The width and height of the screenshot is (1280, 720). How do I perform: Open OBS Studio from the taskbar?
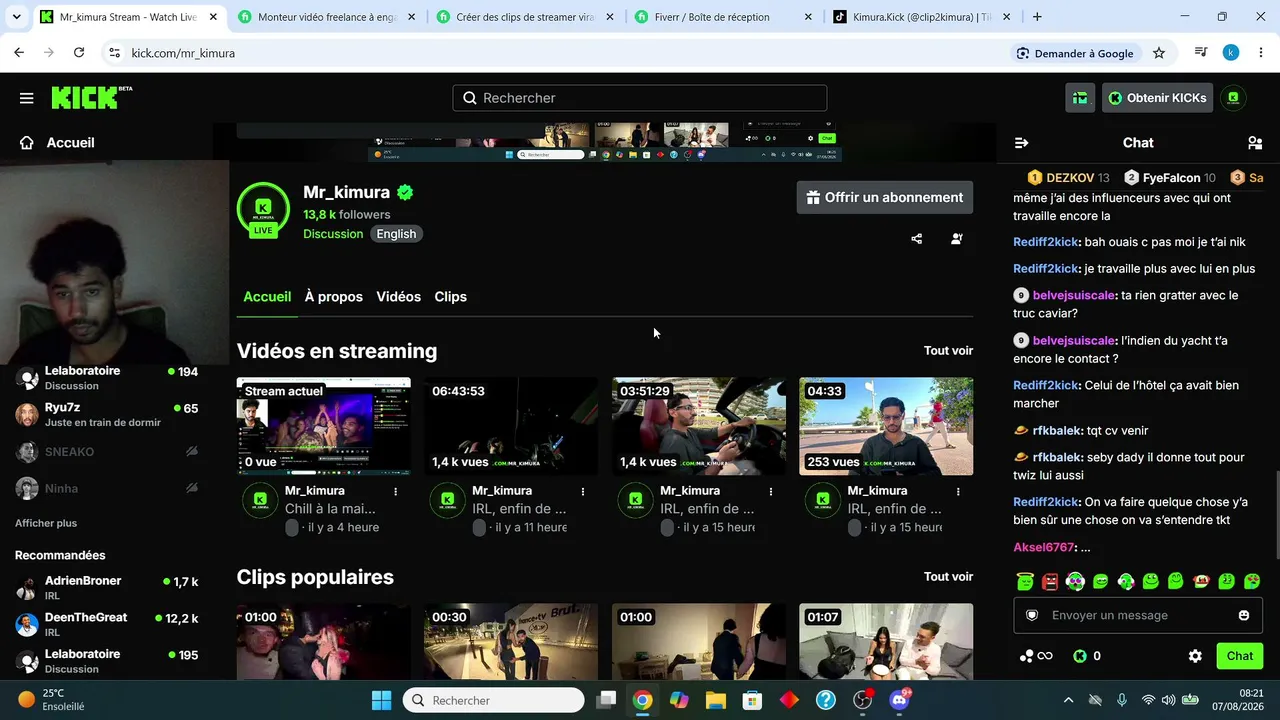pos(862,700)
